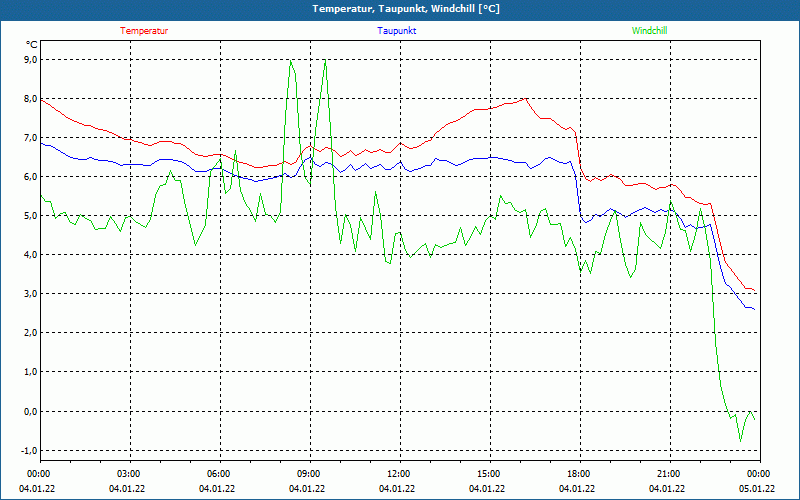Click the green Windchill legend label
The width and height of the screenshot is (800, 500).
pyautogui.click(x=649, y=31)
